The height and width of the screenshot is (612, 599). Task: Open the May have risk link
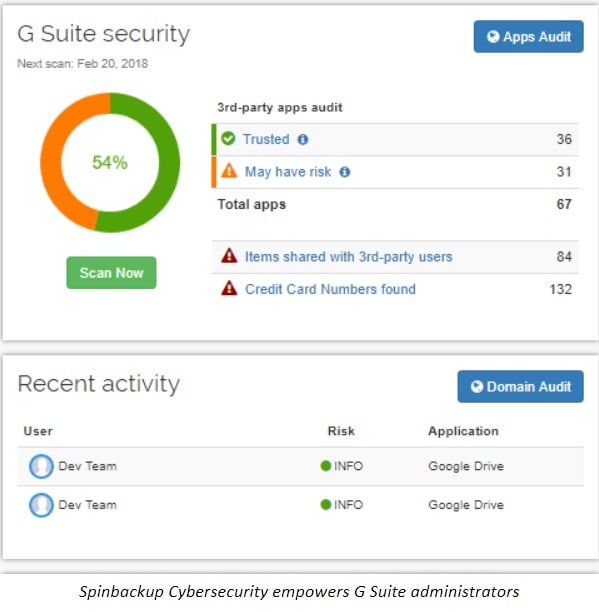tap(288, 172)
